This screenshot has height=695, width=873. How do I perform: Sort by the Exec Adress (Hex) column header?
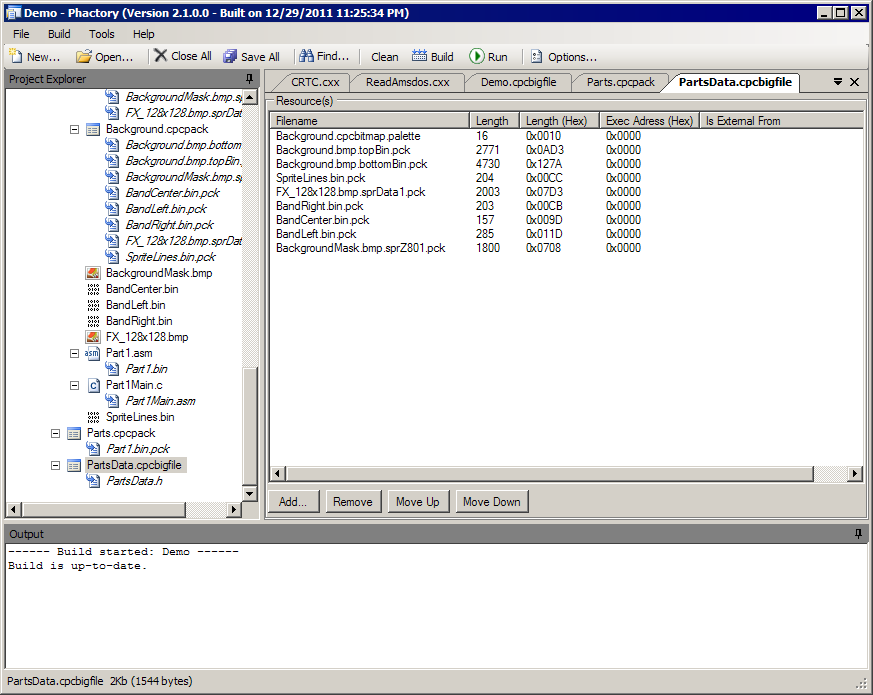click(x=649, y=120)
